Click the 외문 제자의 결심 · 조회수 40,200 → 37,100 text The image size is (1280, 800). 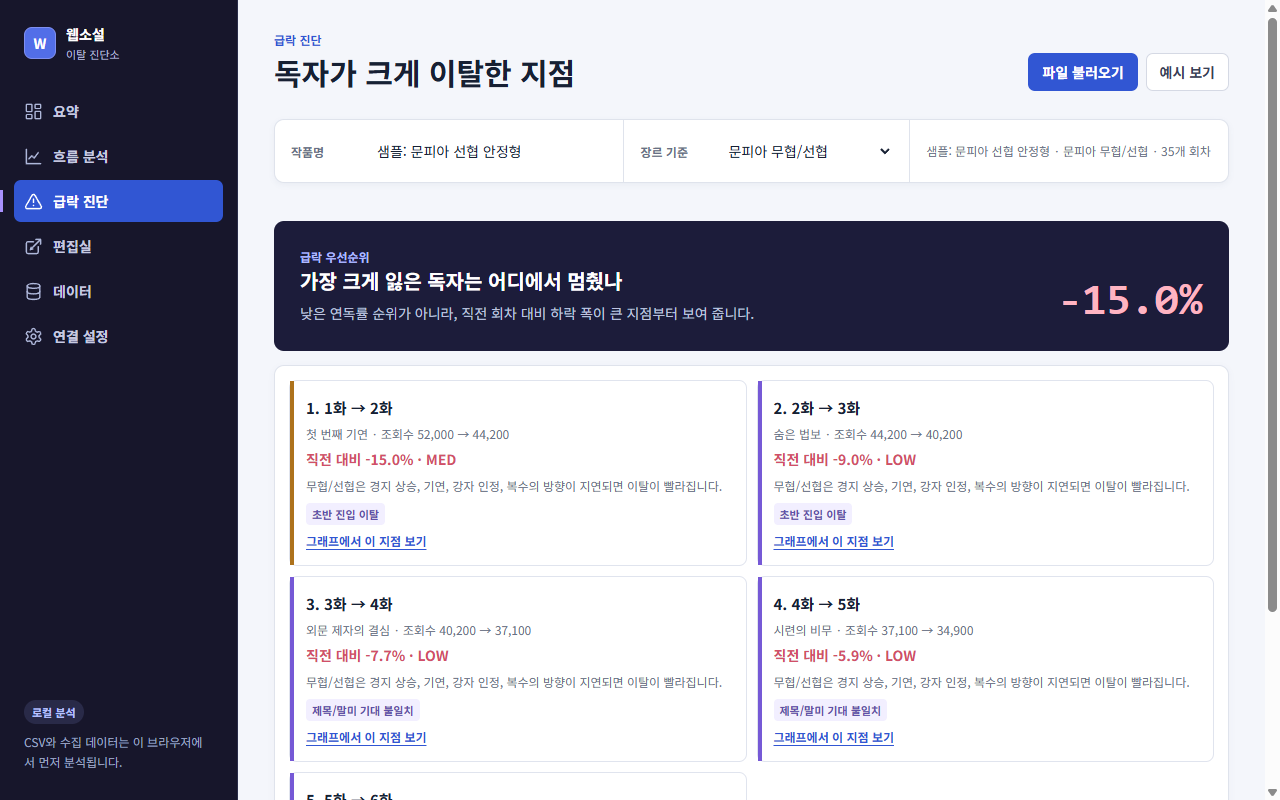[419, 631]
